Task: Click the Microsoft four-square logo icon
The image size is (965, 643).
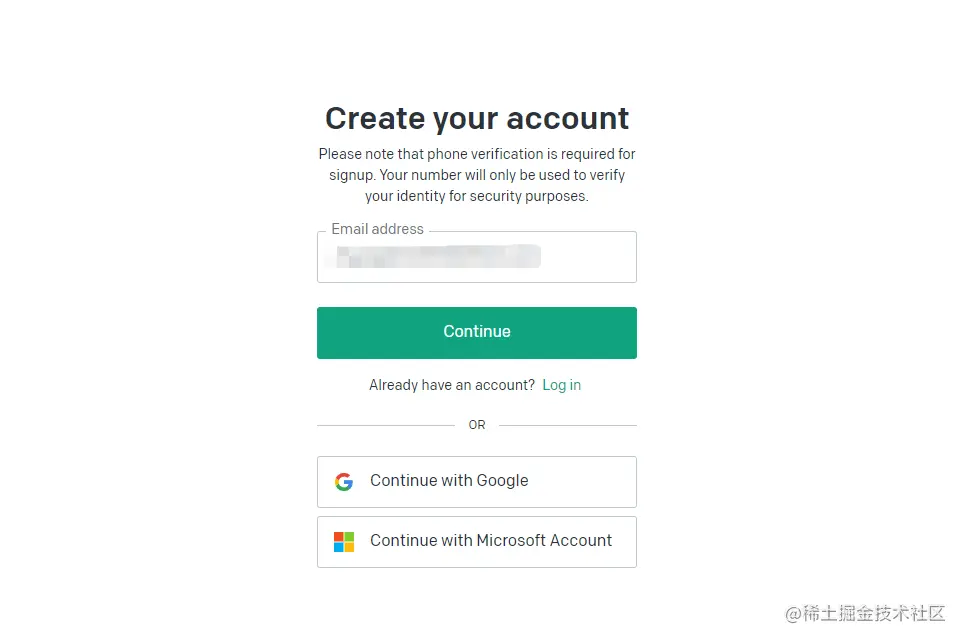Action: [x=344, y=542]
